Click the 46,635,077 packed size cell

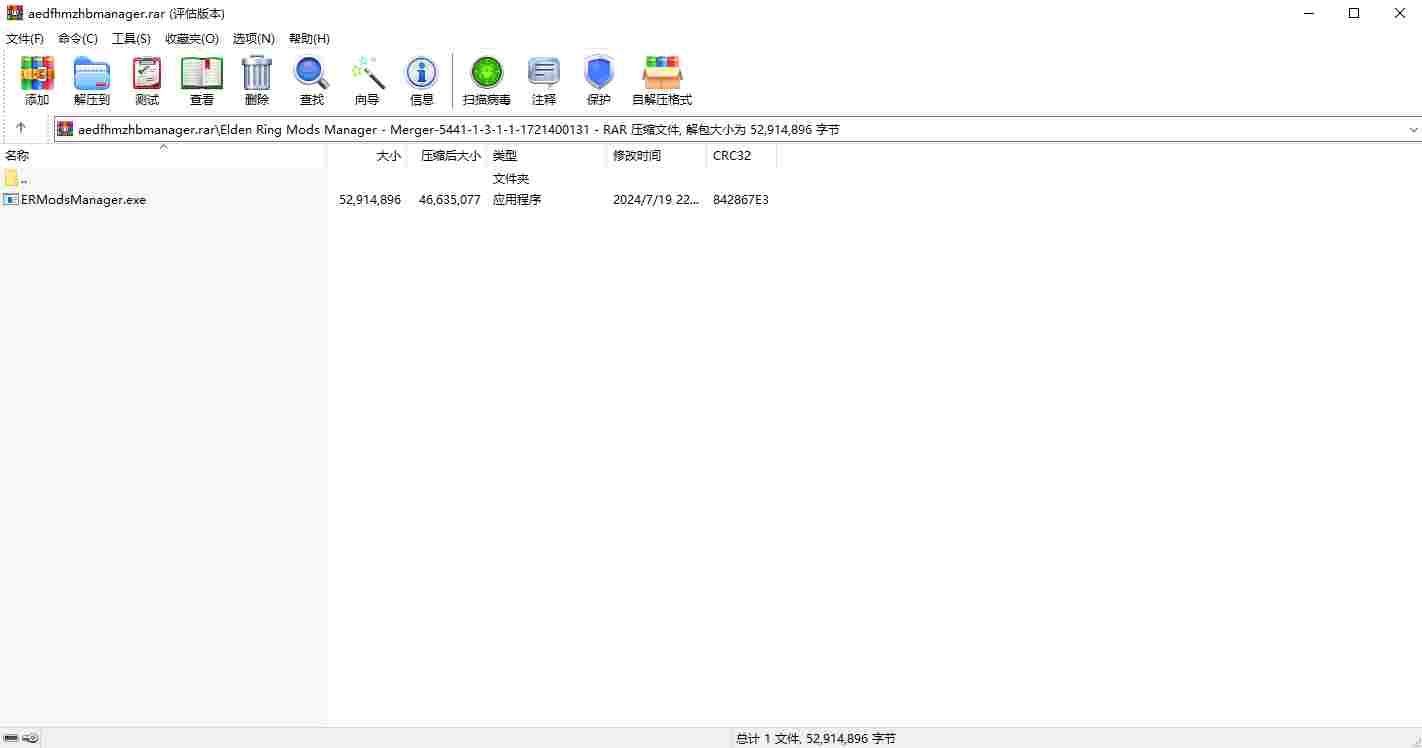[450, 199]
